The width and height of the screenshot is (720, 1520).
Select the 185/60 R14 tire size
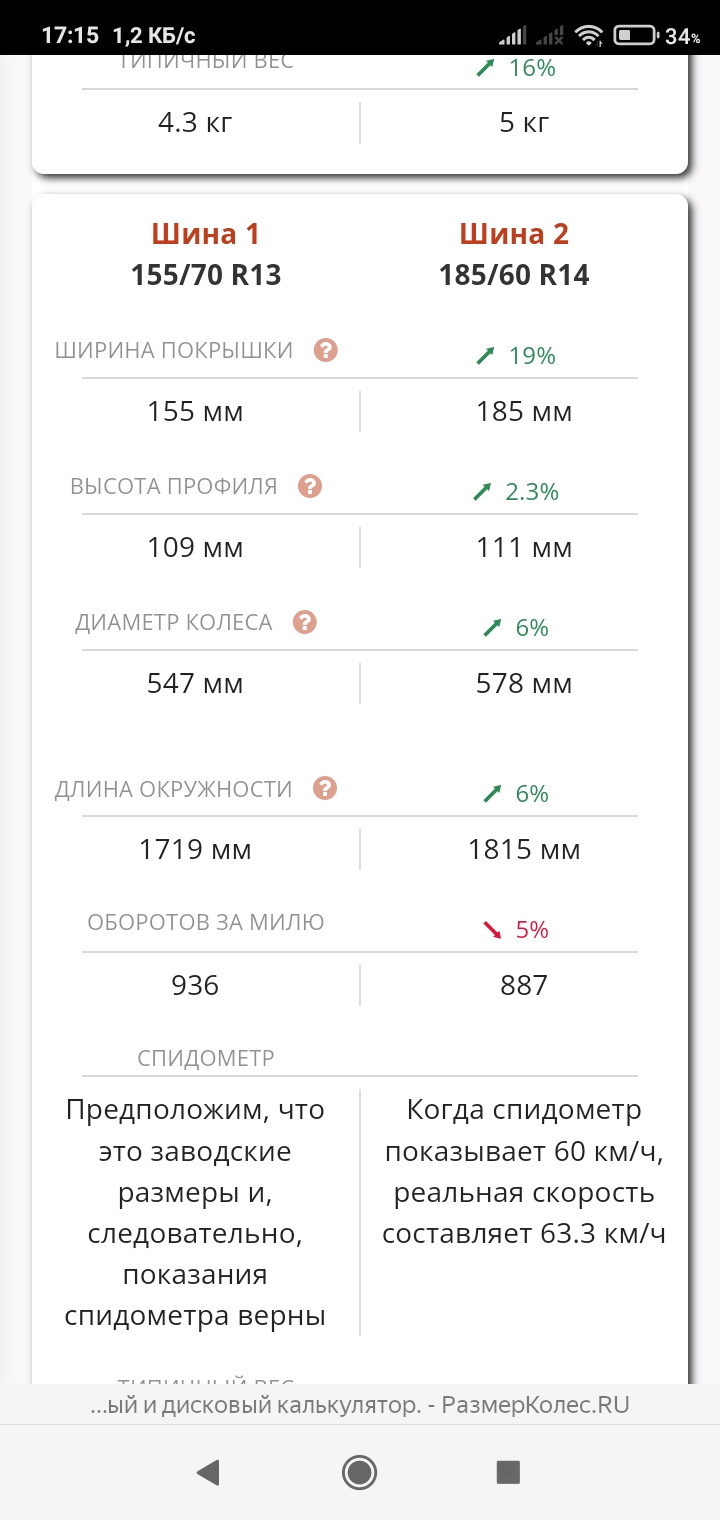pyautogui.click(x=514, y=275)
